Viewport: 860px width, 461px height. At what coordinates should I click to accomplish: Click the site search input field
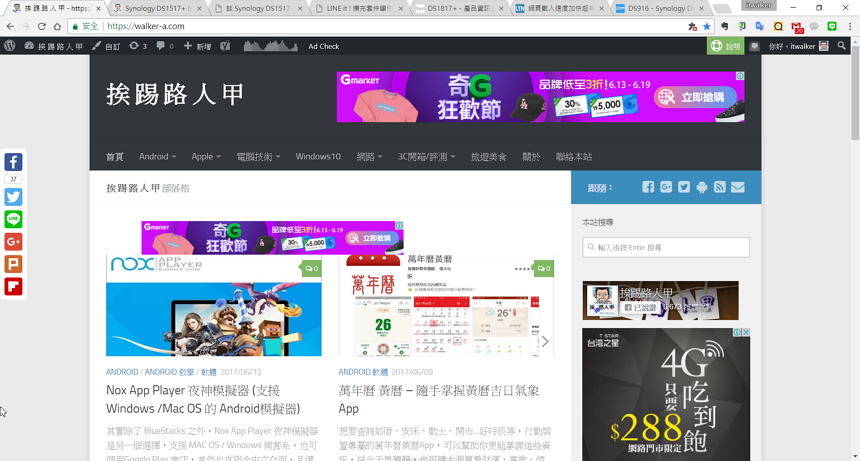(x=666, y=247)
